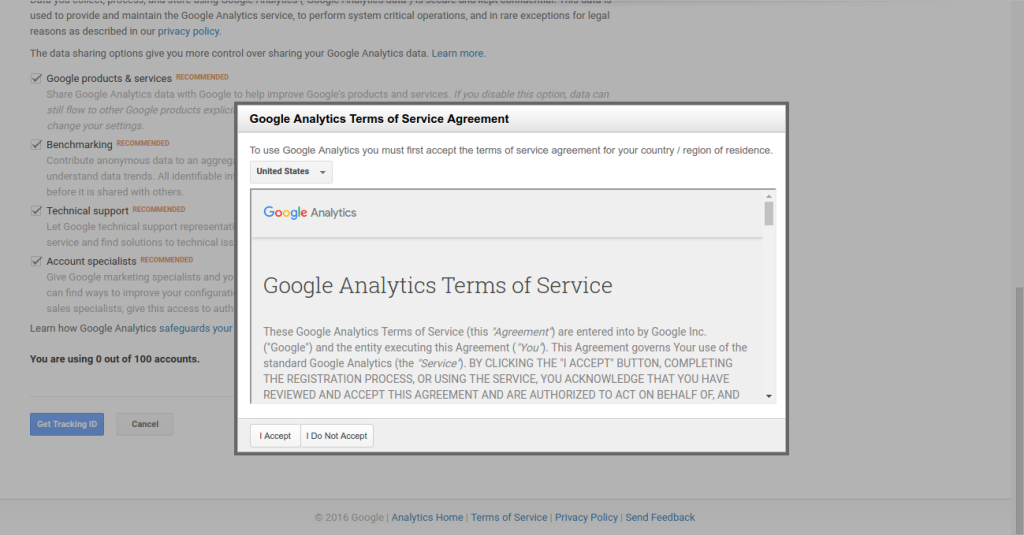This screenshot has height=535, width=1024.
Task: Click the I Accept button
Action: pyautogui.click(x=275, y=436)
